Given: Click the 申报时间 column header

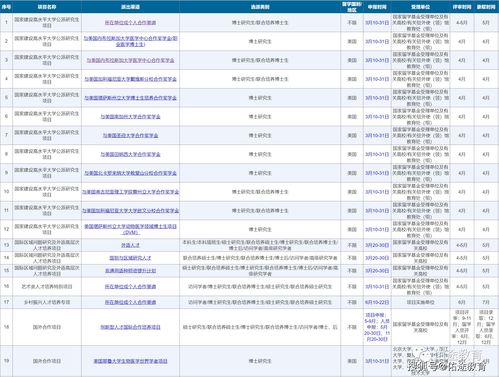Looking at the screenshot, I should 377,7.
